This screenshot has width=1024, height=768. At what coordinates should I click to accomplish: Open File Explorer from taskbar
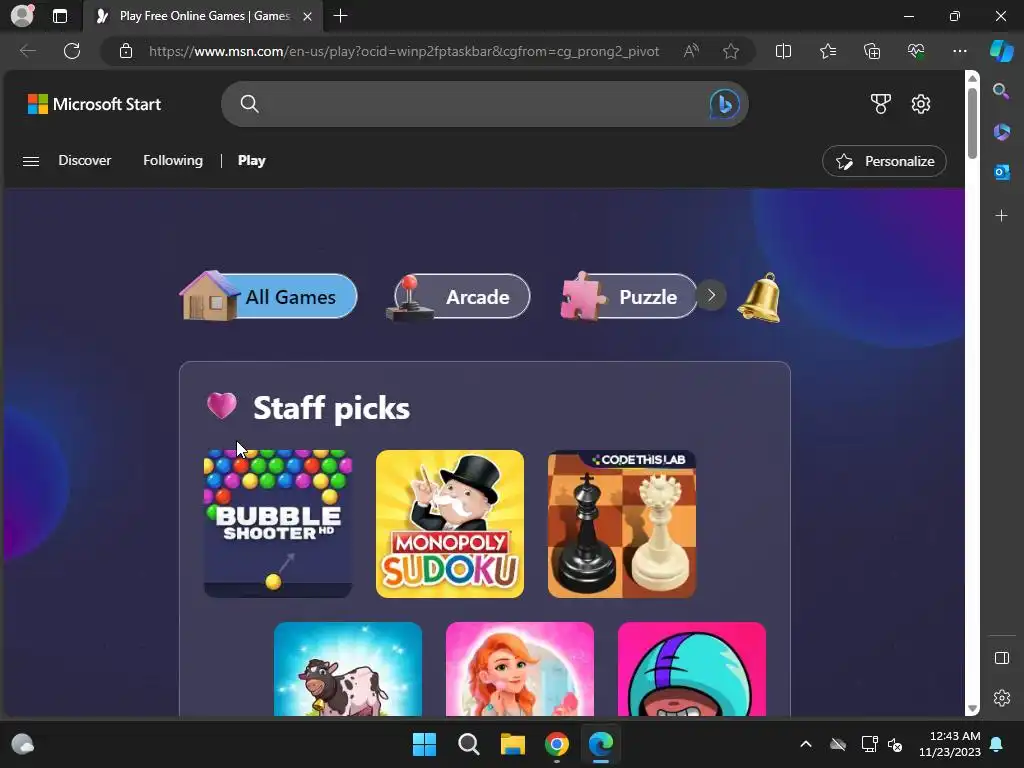point(513,744)
